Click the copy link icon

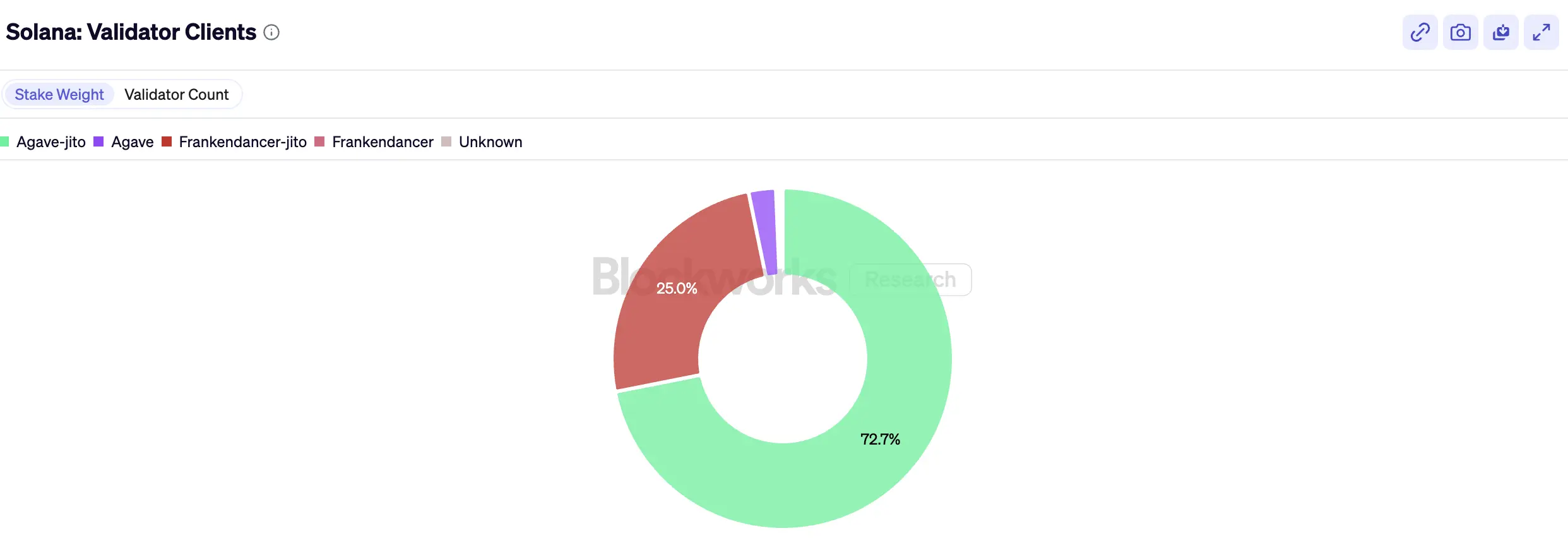pos(1420,32)
